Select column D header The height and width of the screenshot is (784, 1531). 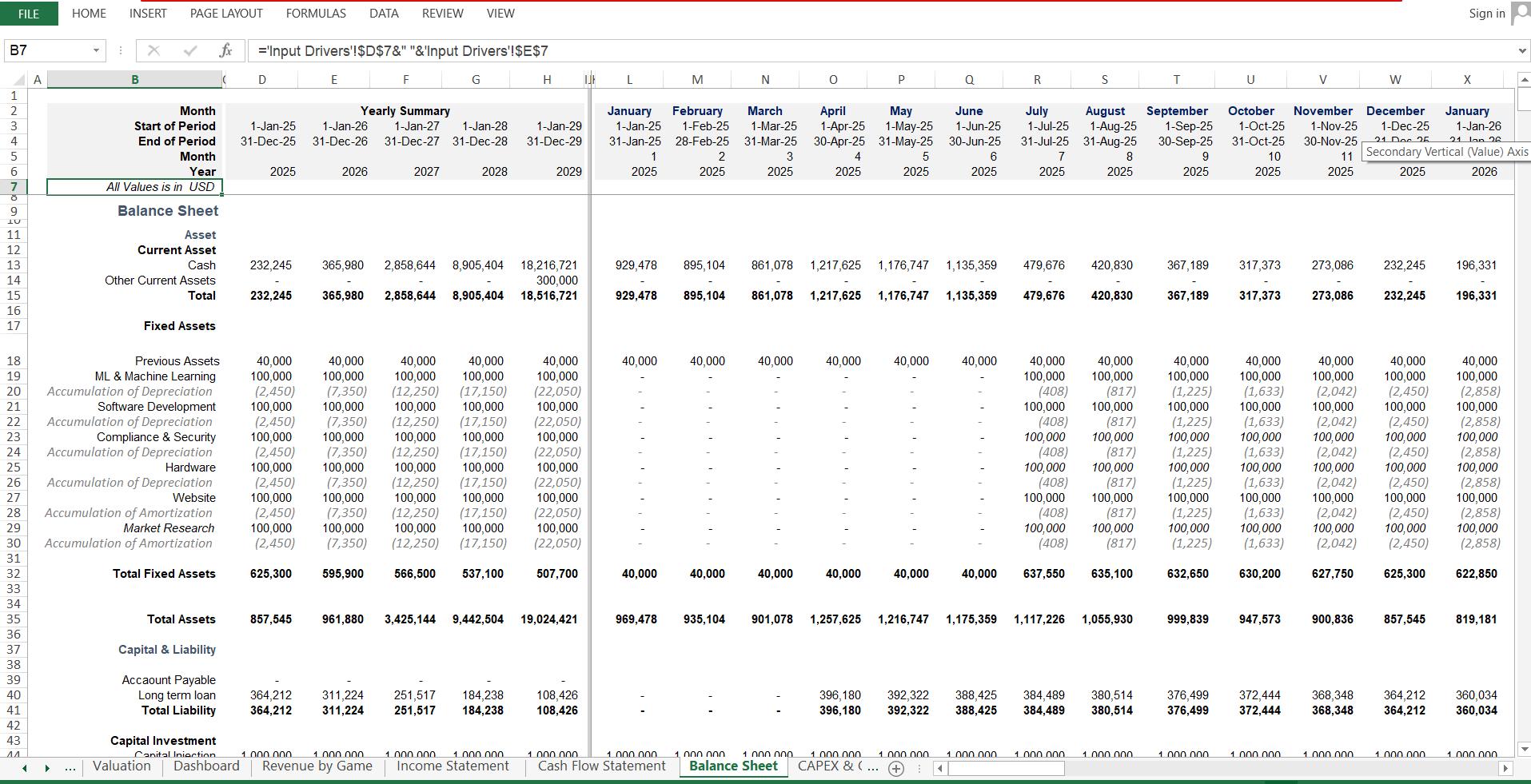pos(261,79)
